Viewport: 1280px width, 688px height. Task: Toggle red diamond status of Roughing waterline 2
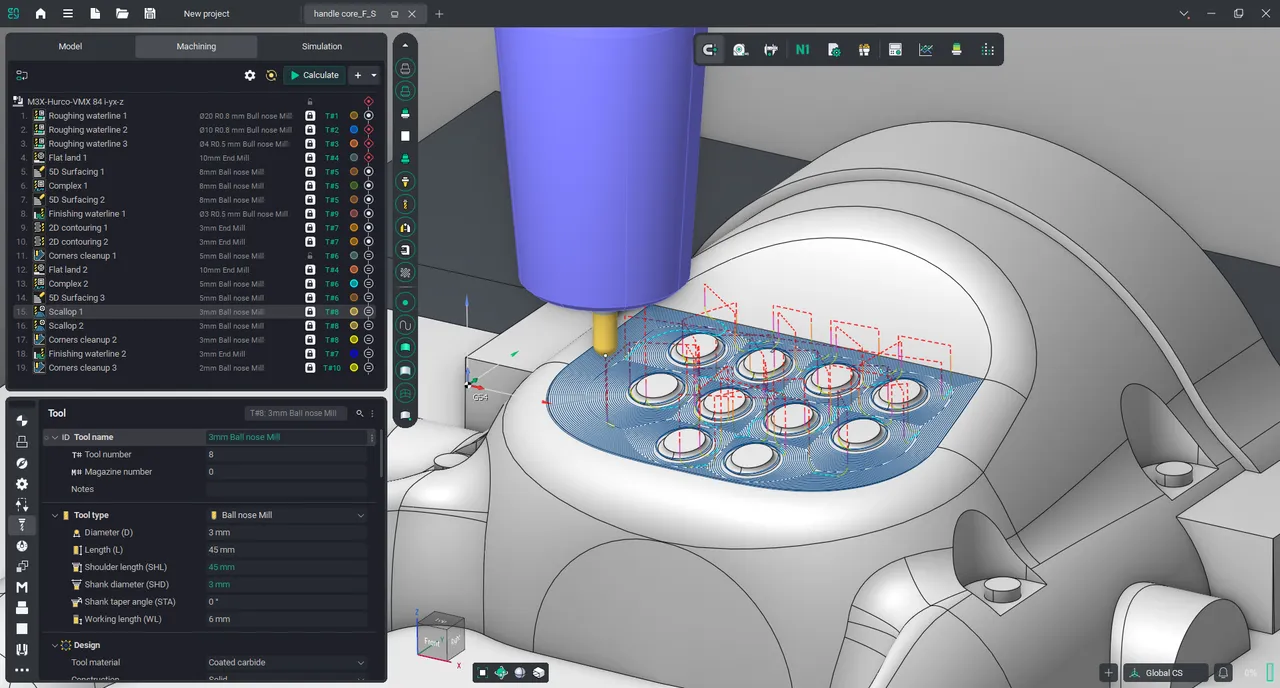[368, 130]
